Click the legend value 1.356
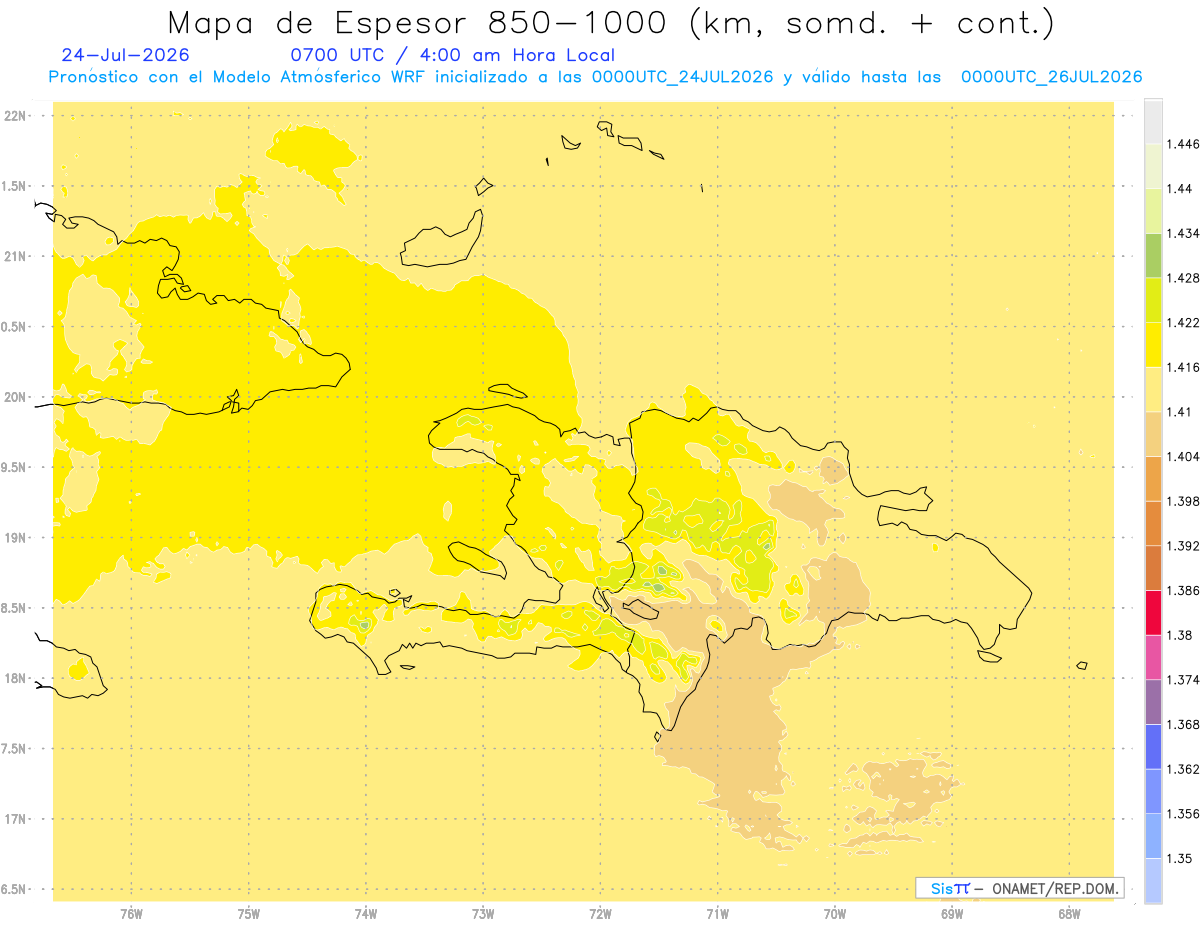 1183,814
